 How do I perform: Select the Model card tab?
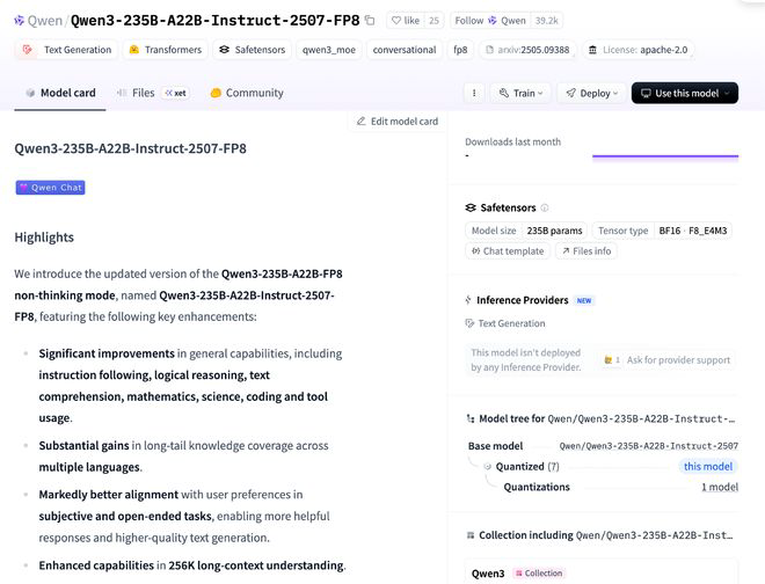tap(60, 93)
